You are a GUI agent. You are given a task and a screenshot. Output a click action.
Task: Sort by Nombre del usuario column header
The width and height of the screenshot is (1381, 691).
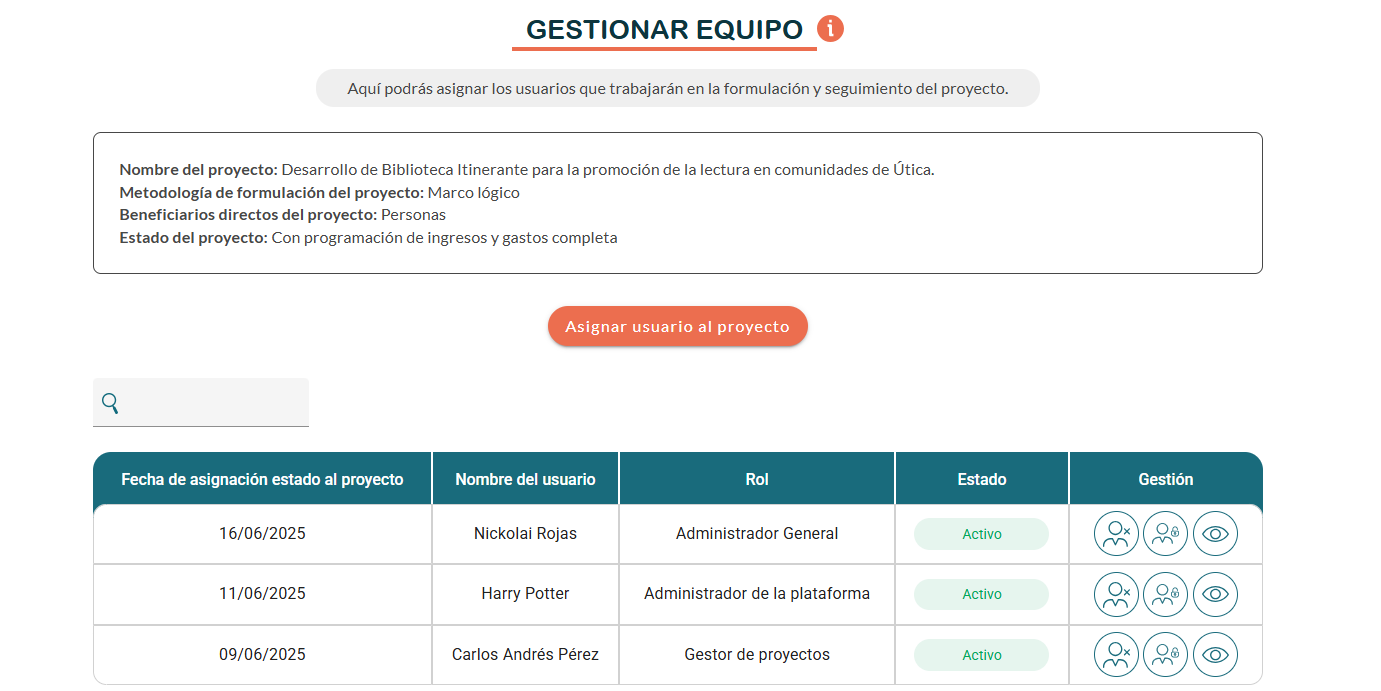(525, 479)
